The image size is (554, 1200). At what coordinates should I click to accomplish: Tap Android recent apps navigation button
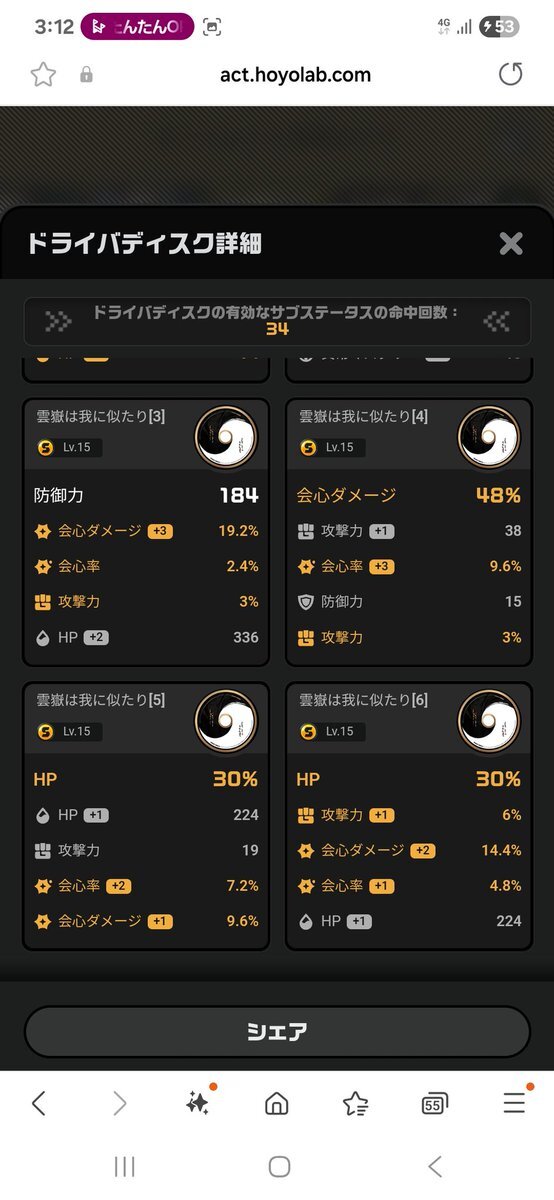(124, 1166)
